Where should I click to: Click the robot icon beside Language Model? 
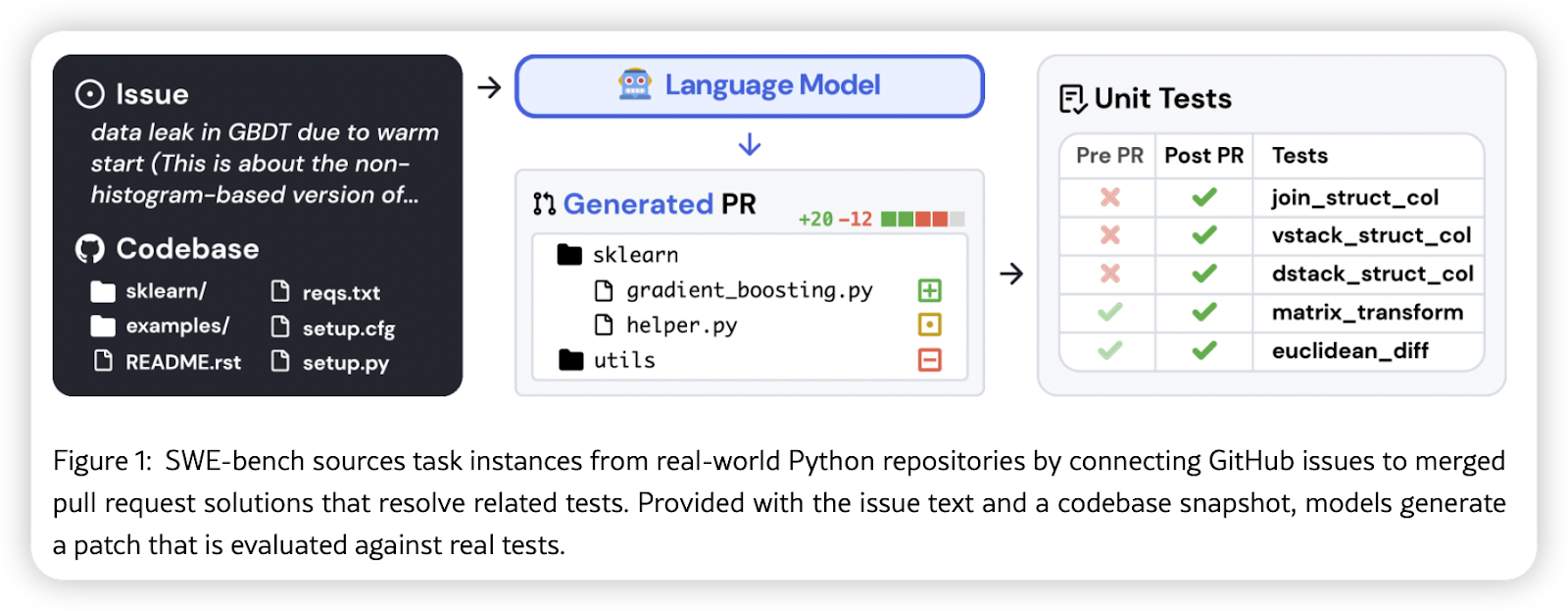[x=635, y=85]
